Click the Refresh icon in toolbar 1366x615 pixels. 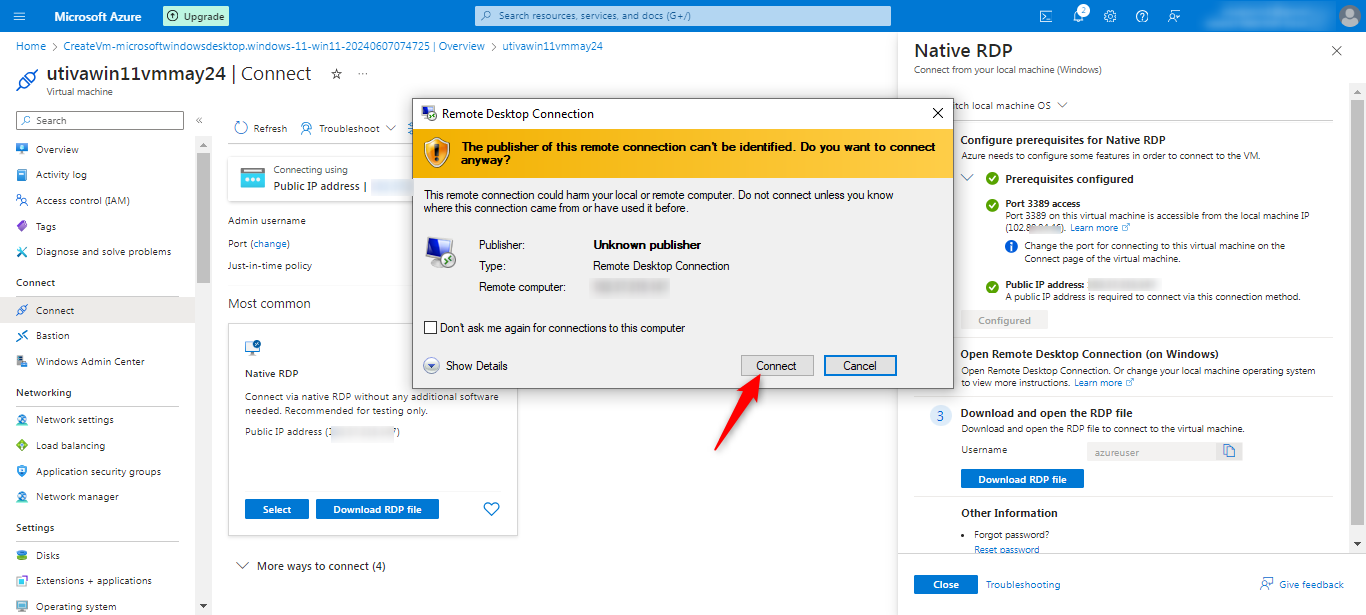click(241, 128)
